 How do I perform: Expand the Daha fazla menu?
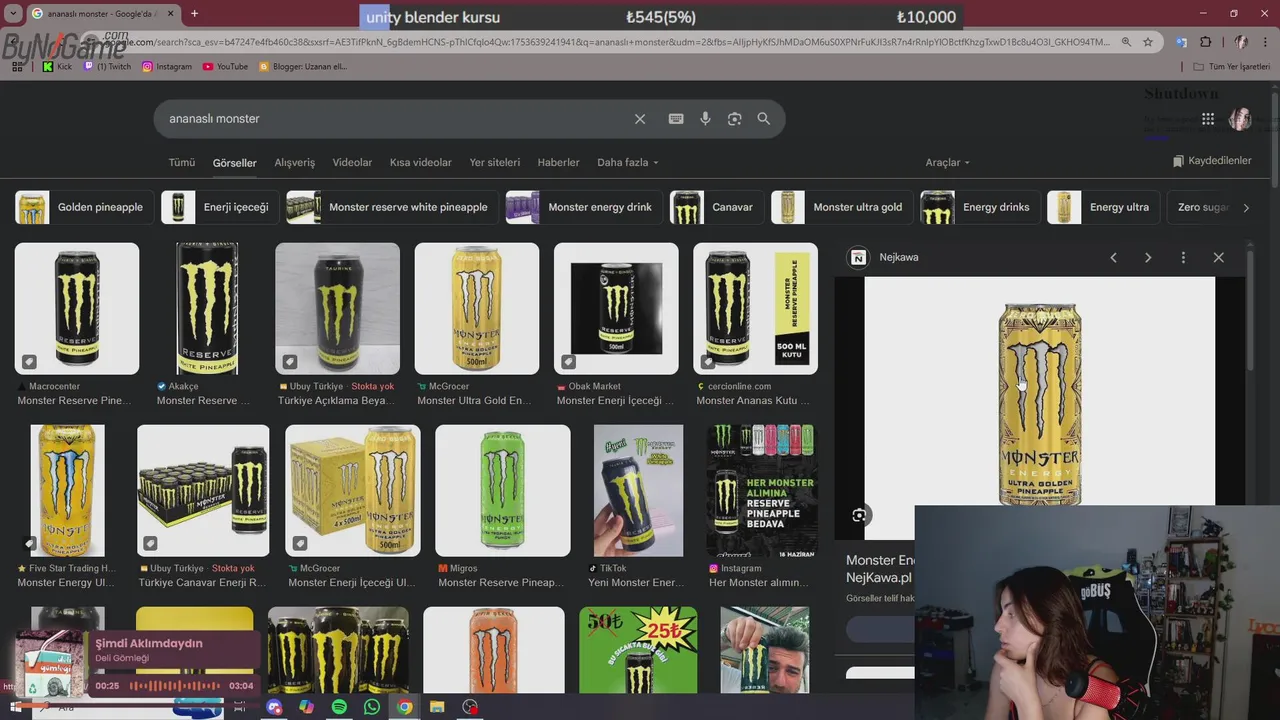628,162
